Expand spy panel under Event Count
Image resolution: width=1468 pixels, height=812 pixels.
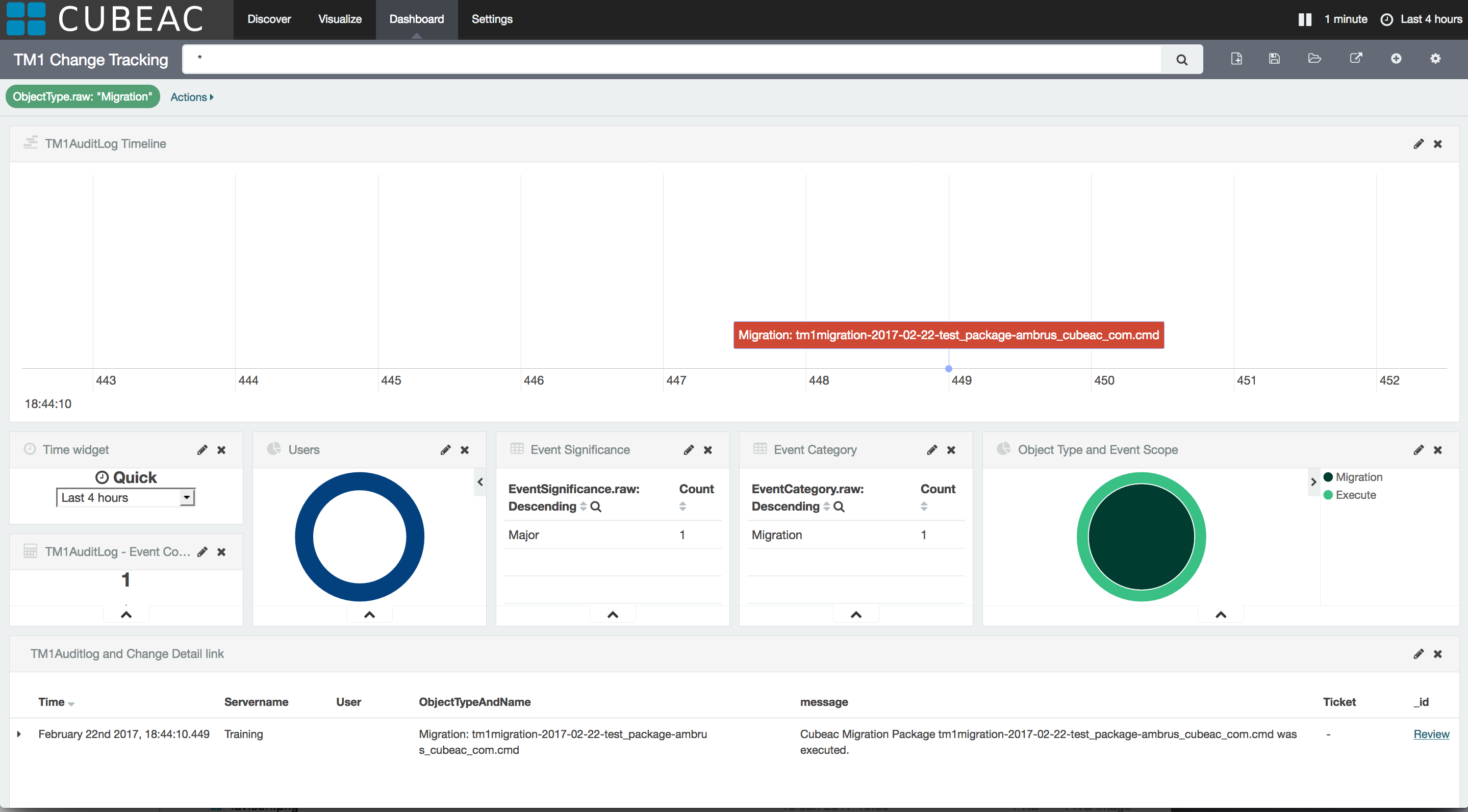pyautogui.click(x=126, y=614)
